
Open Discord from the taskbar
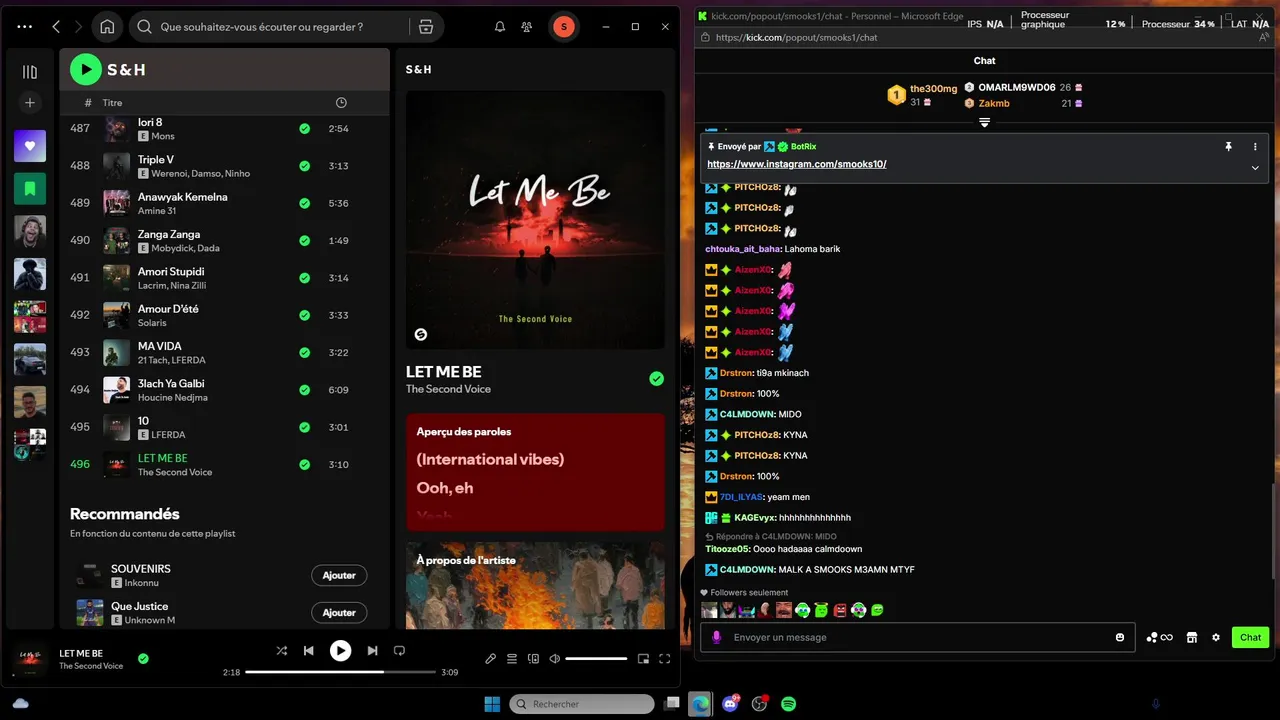tap(730, 704)
